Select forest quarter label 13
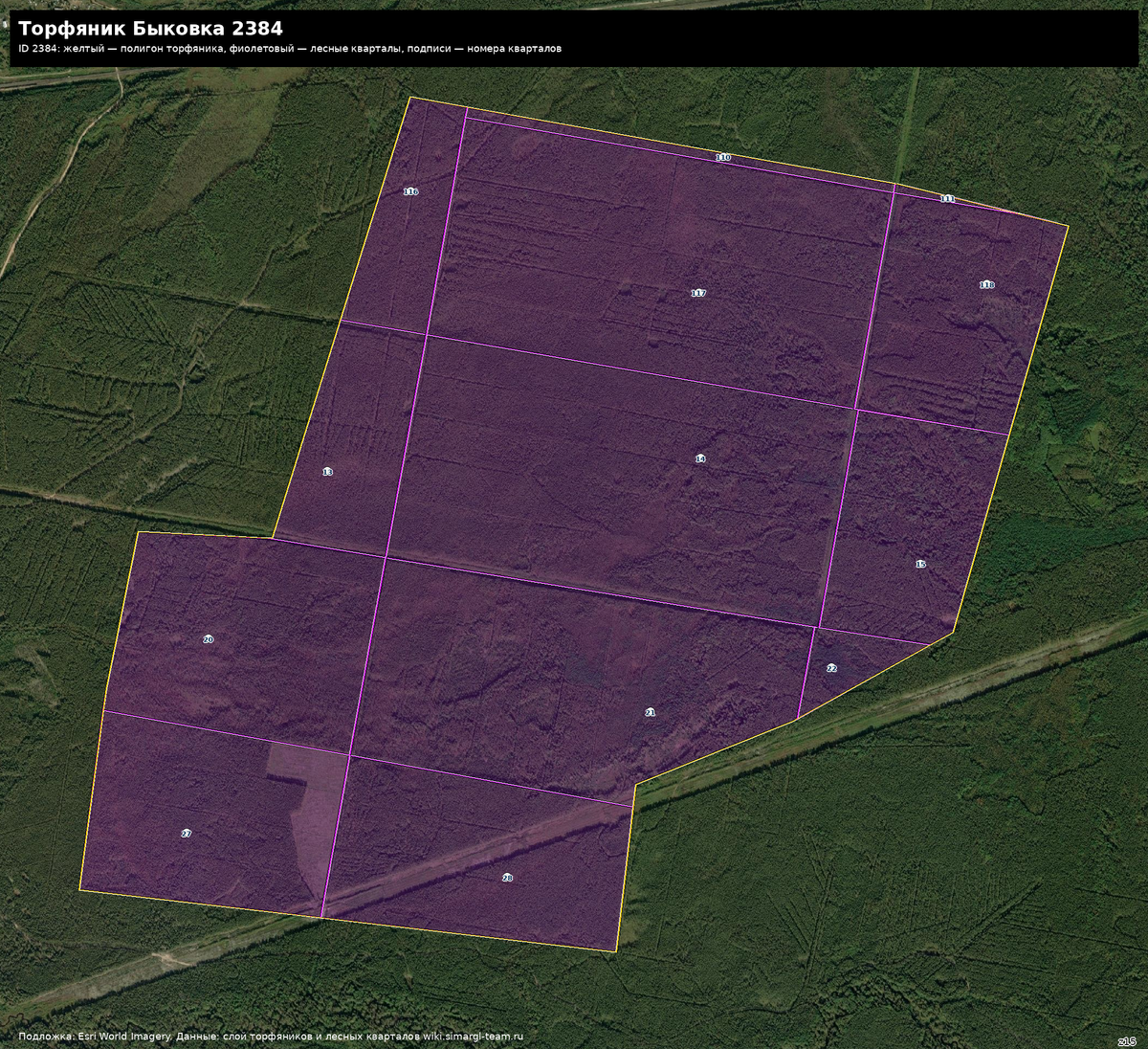Viewport: 1148px width, 1049px height. click(327, 472)
